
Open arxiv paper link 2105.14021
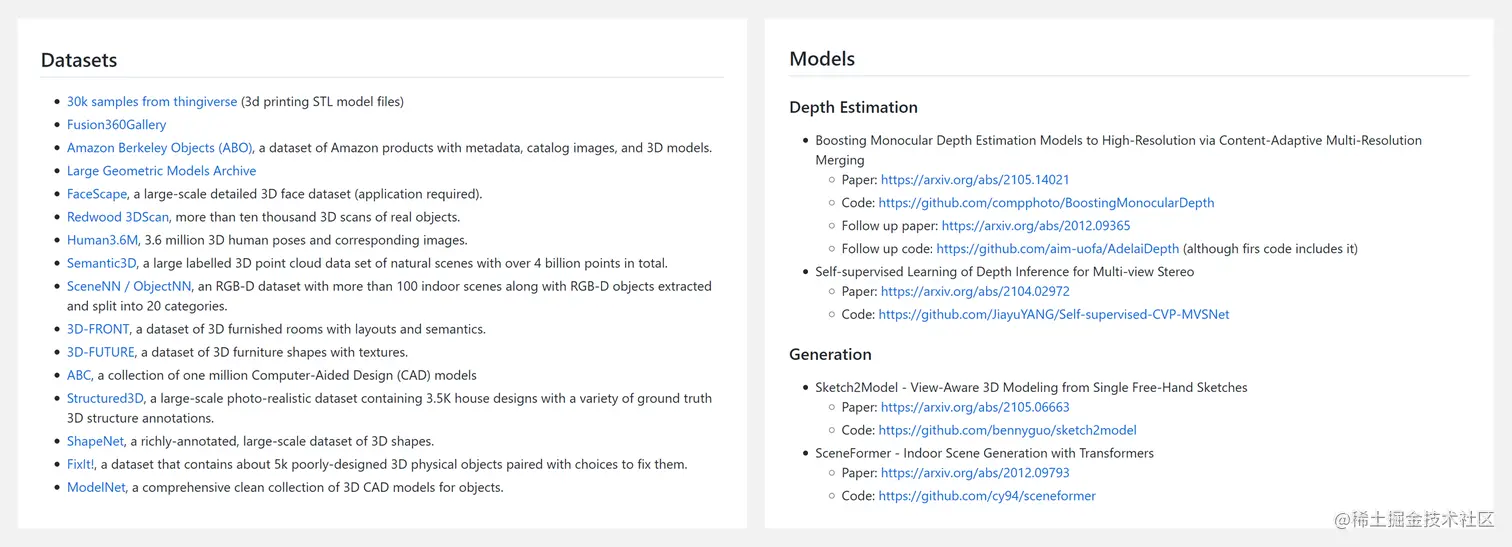coord(975,180)
